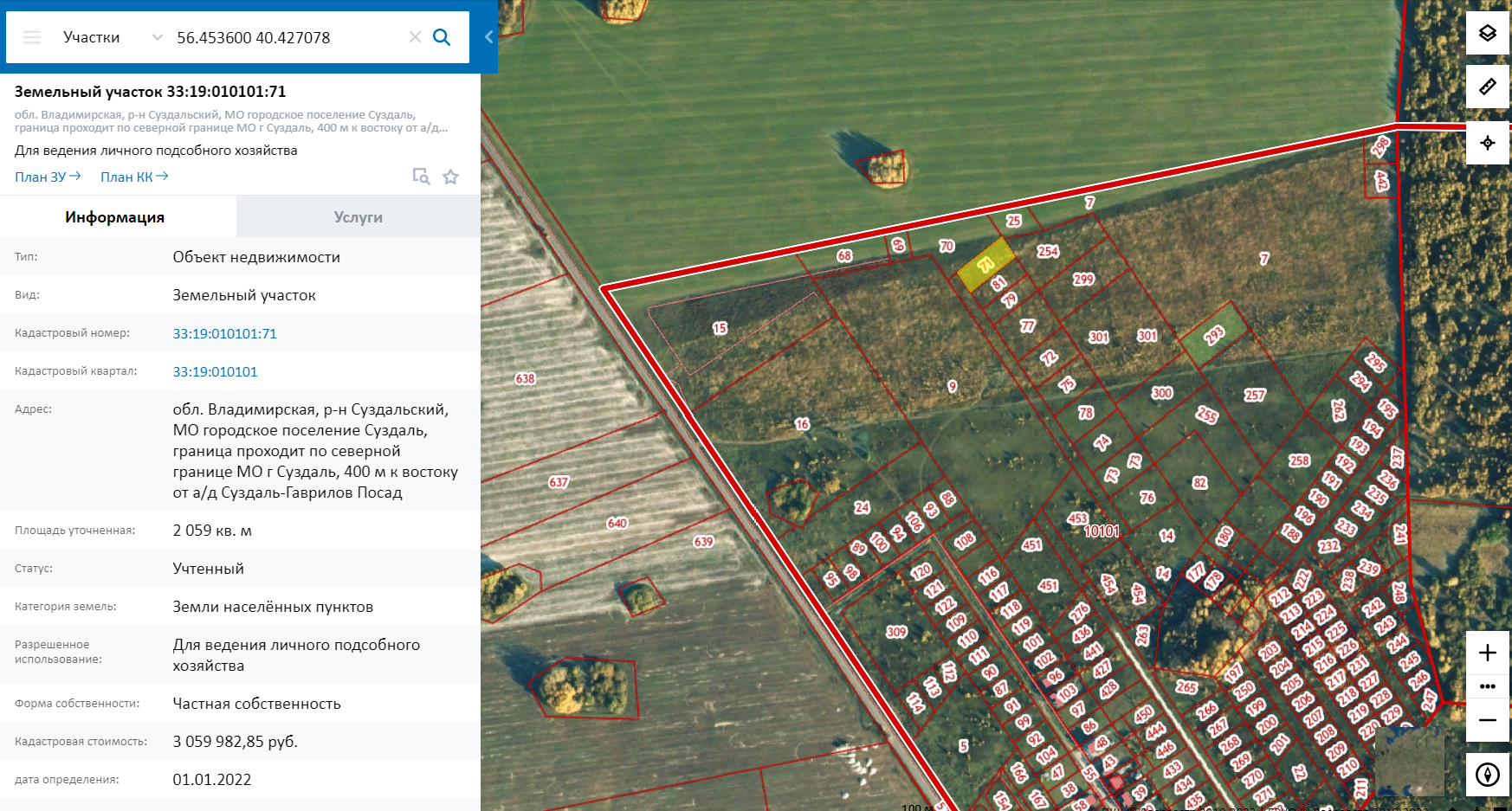1512x811 pixels.
Task: Open the План КК link
Action: pos(134,177)
